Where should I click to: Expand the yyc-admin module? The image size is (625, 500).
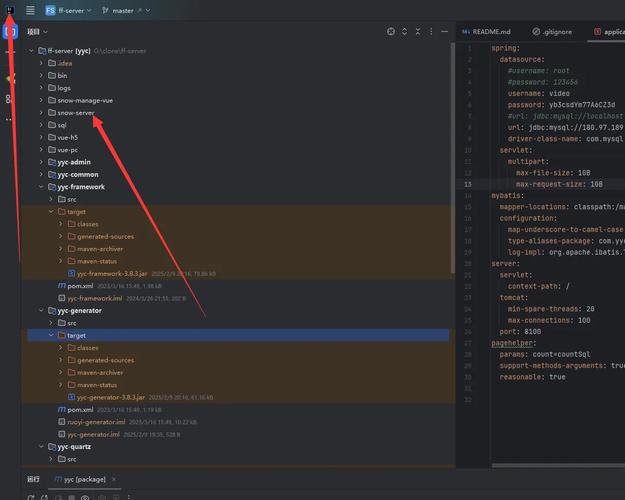coord(42,162)
